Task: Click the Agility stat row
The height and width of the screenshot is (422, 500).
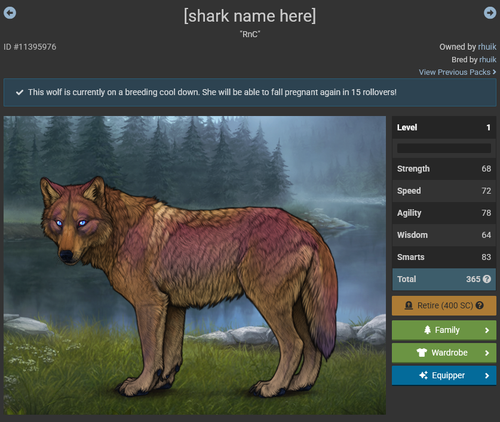Action: [444, 213]
